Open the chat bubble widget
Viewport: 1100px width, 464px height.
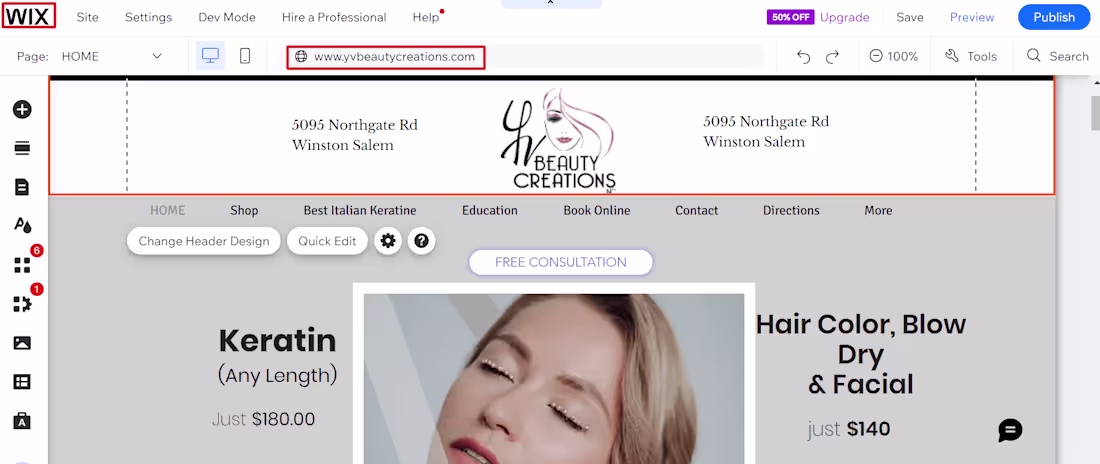click(1010, 430)
